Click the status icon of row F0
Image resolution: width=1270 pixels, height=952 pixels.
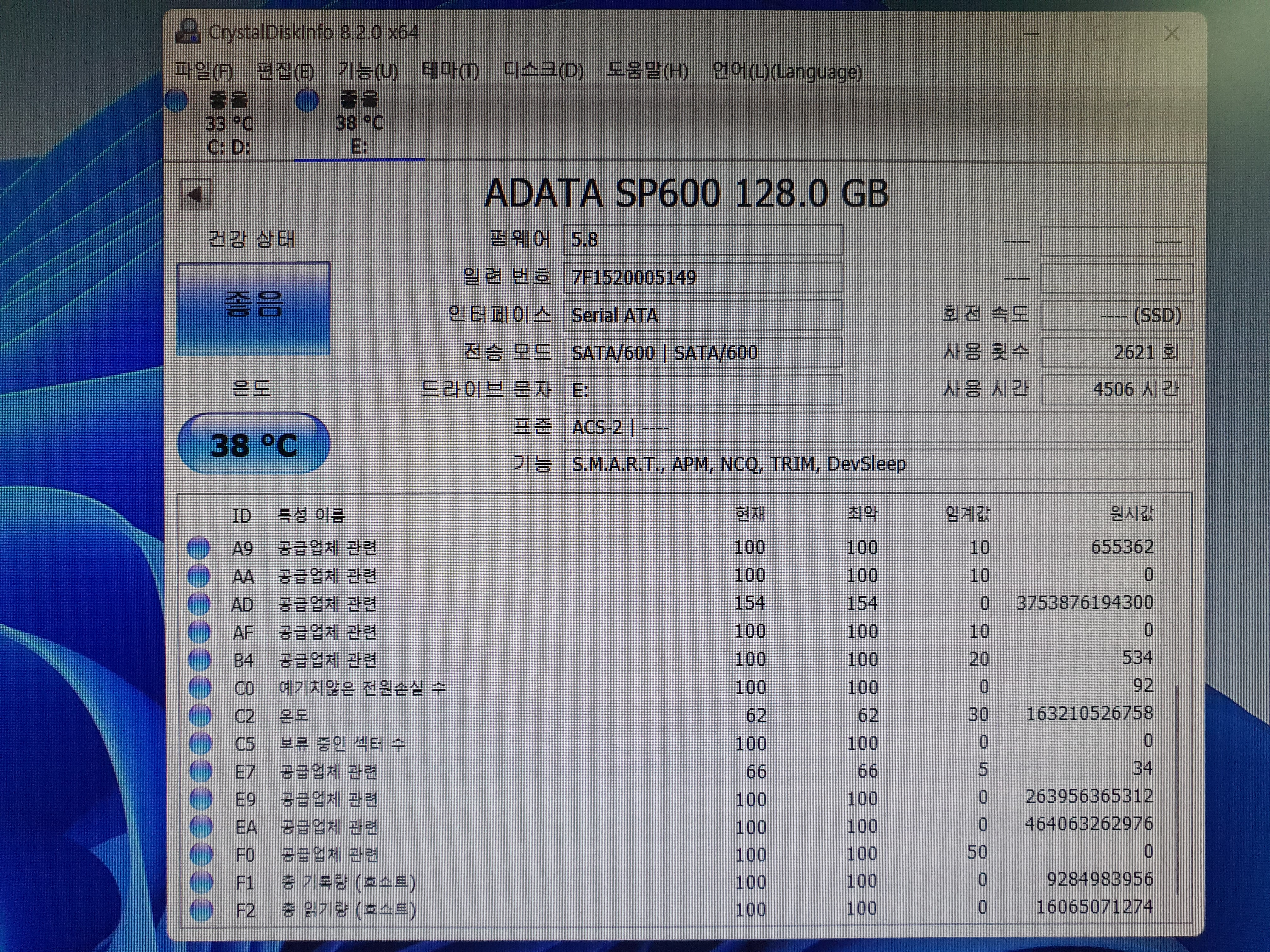202,854
